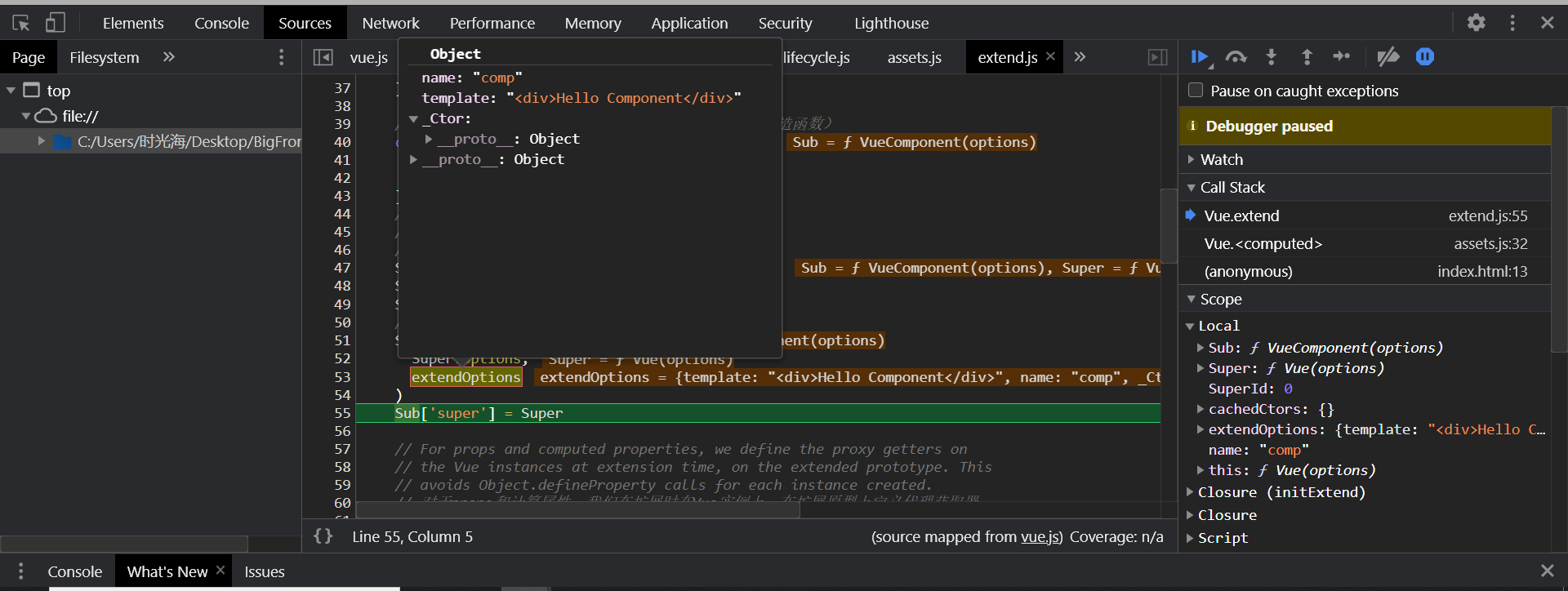Activate the inspect element picker icon

pyautogui.click(x=21, y=23)
